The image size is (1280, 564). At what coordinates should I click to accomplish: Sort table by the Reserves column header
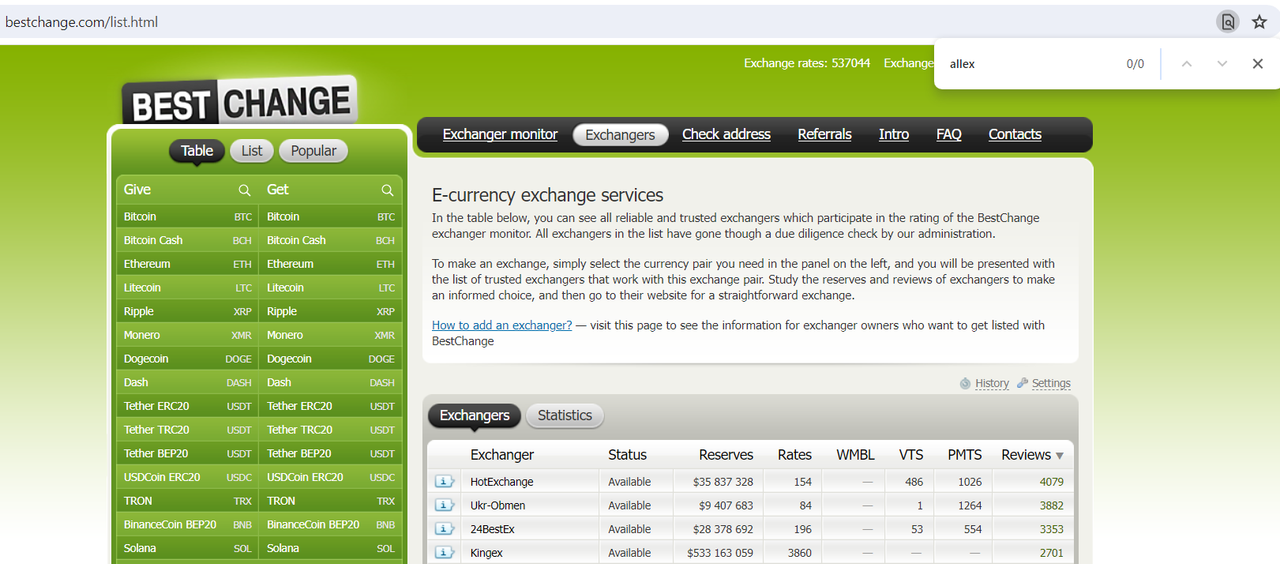(x=726, y=455)
